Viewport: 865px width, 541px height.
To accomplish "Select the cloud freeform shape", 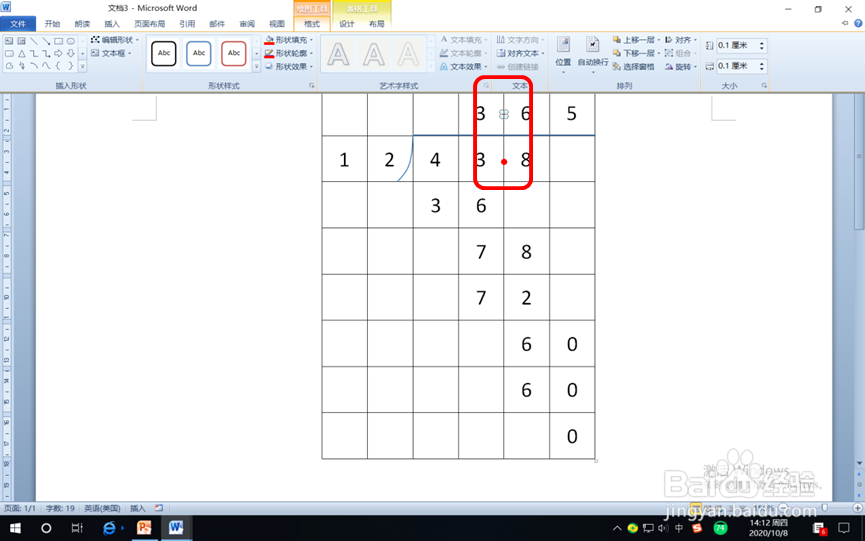I will coord(9,66).
